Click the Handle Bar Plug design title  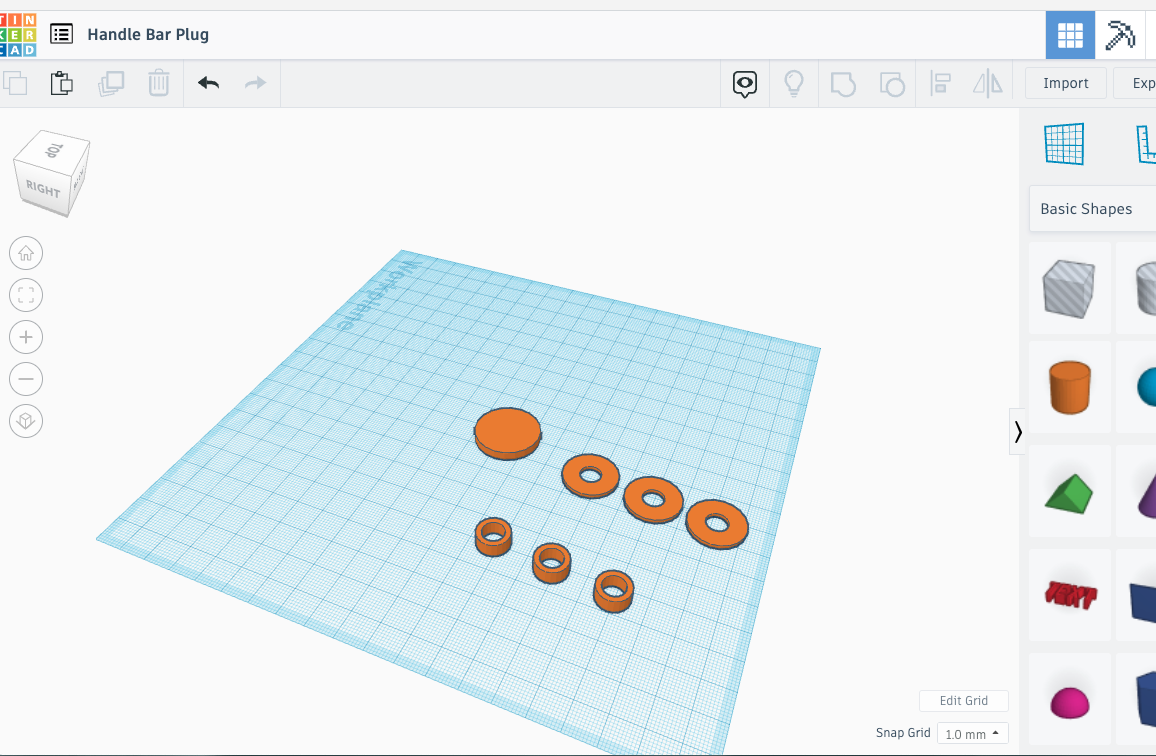point(148,34)
